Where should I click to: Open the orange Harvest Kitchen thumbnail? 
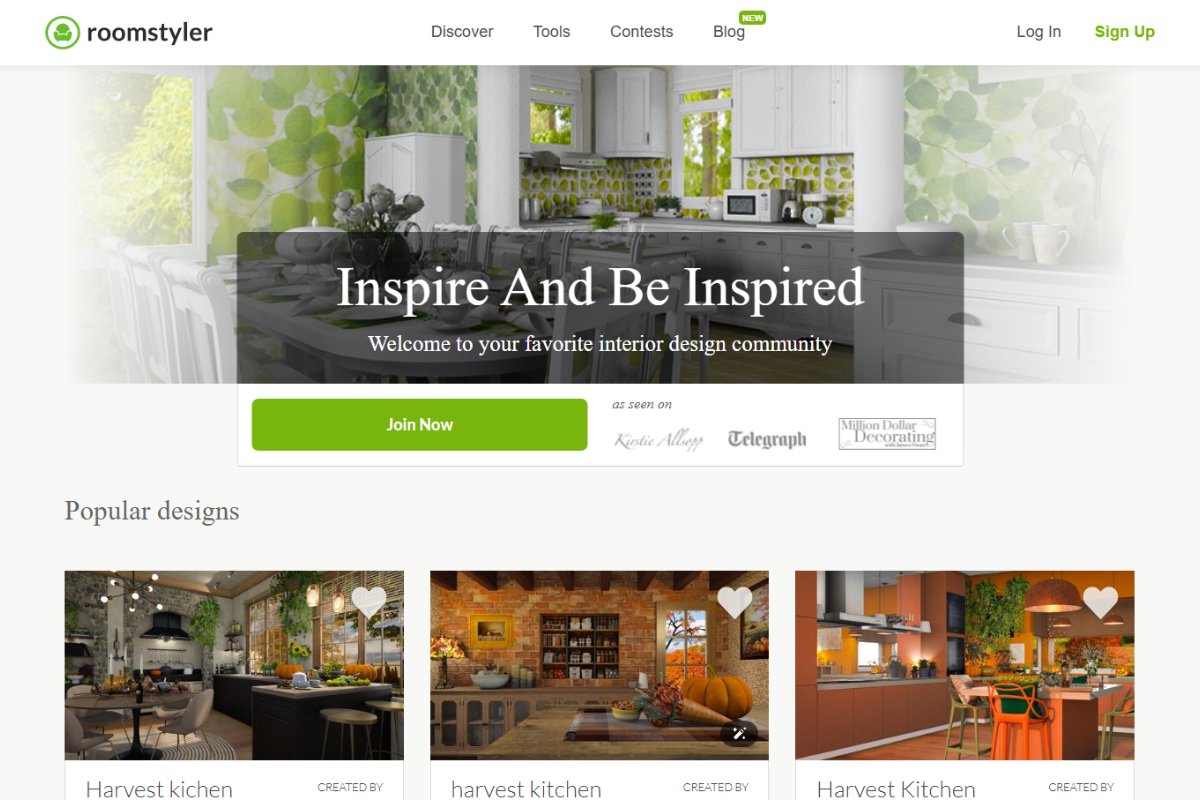click(x=964, y=665)
